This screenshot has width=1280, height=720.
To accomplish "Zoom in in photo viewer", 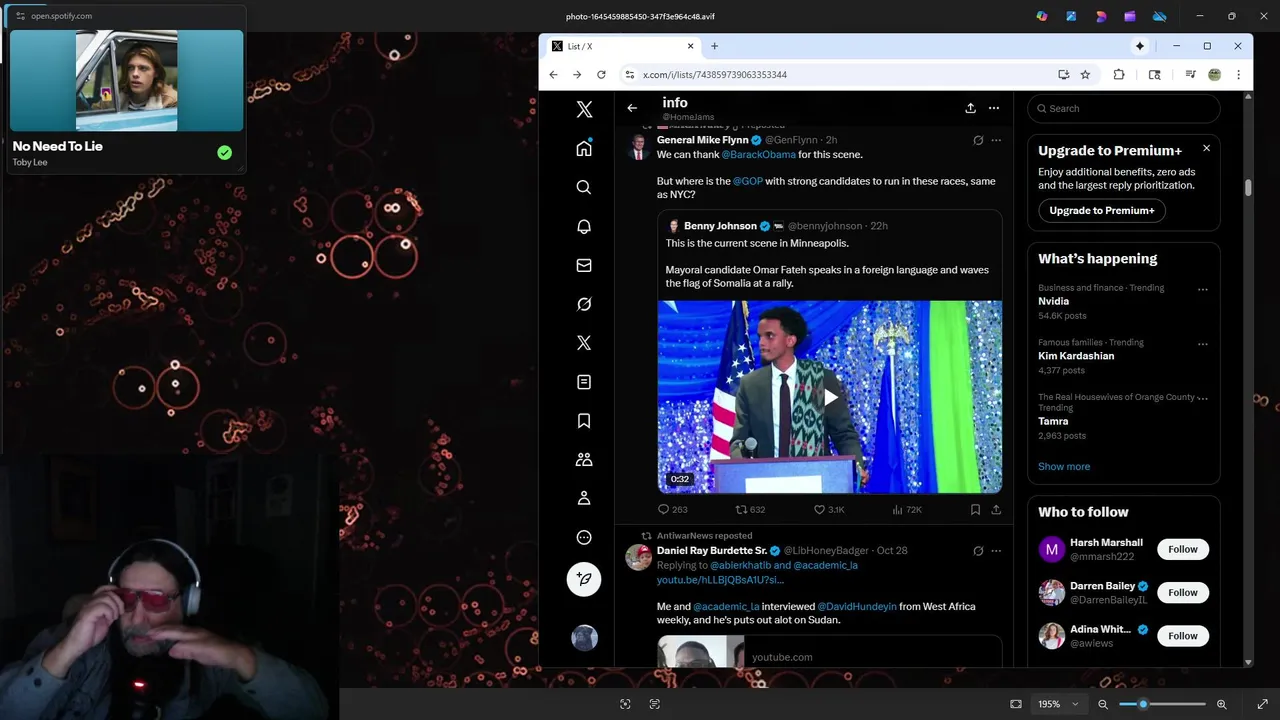I will coord(1221,704).
